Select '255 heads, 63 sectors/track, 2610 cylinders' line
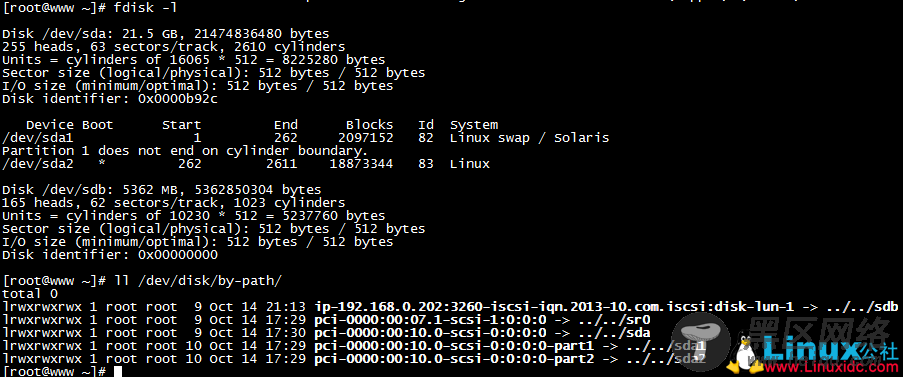This screenshot has height=377, width=903. [x=174, y=47]
